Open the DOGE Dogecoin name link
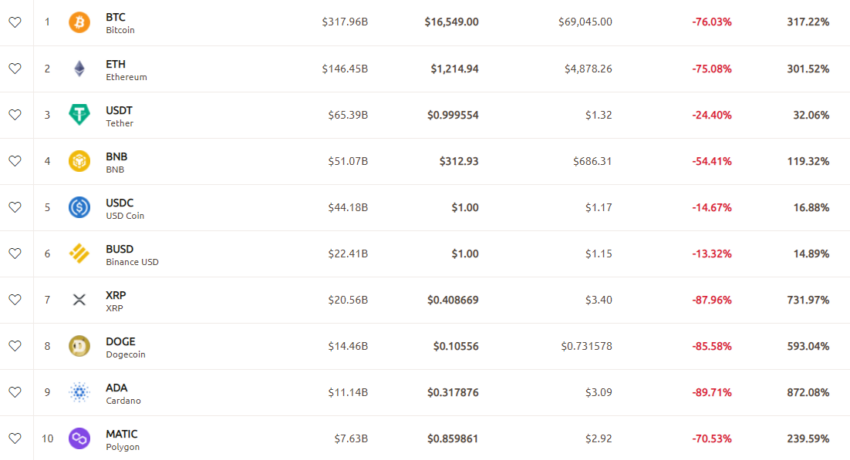Image resolution: width=850 pixels, height=460 pixels. (125, 347)
